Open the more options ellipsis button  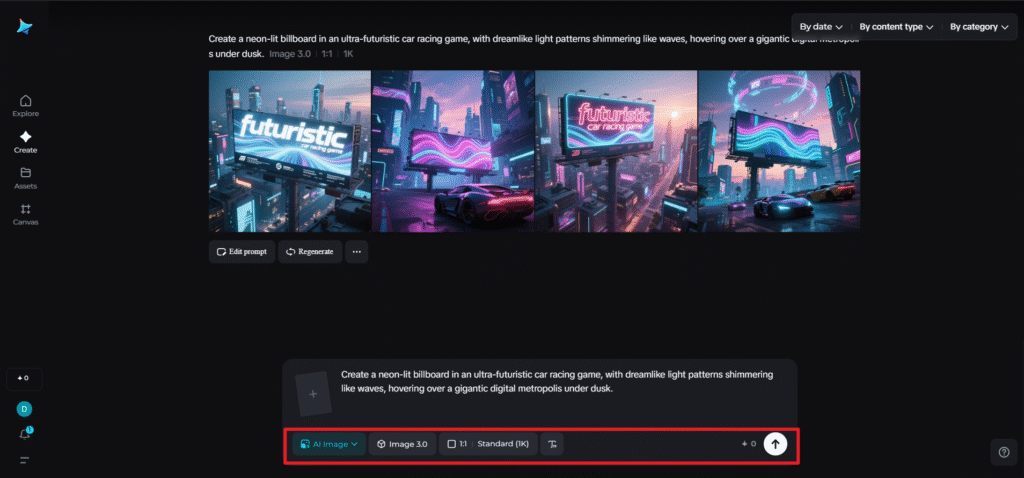[357, 251]
